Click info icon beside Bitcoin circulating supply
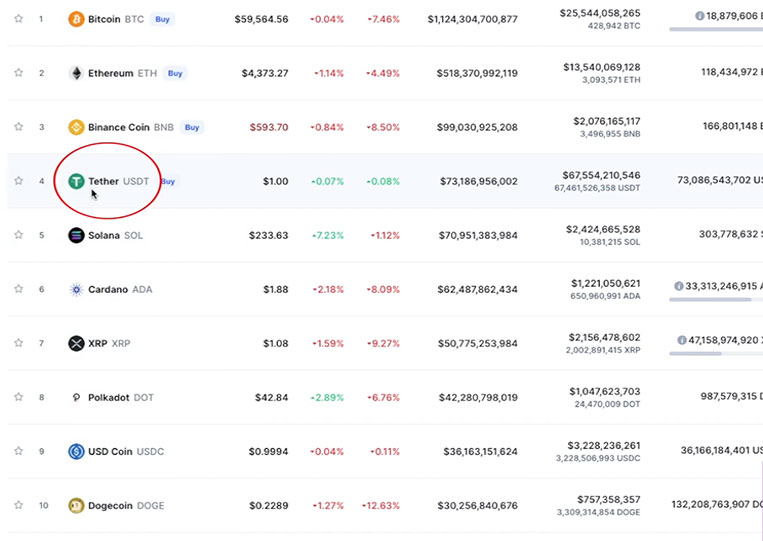 pos(699,16)
